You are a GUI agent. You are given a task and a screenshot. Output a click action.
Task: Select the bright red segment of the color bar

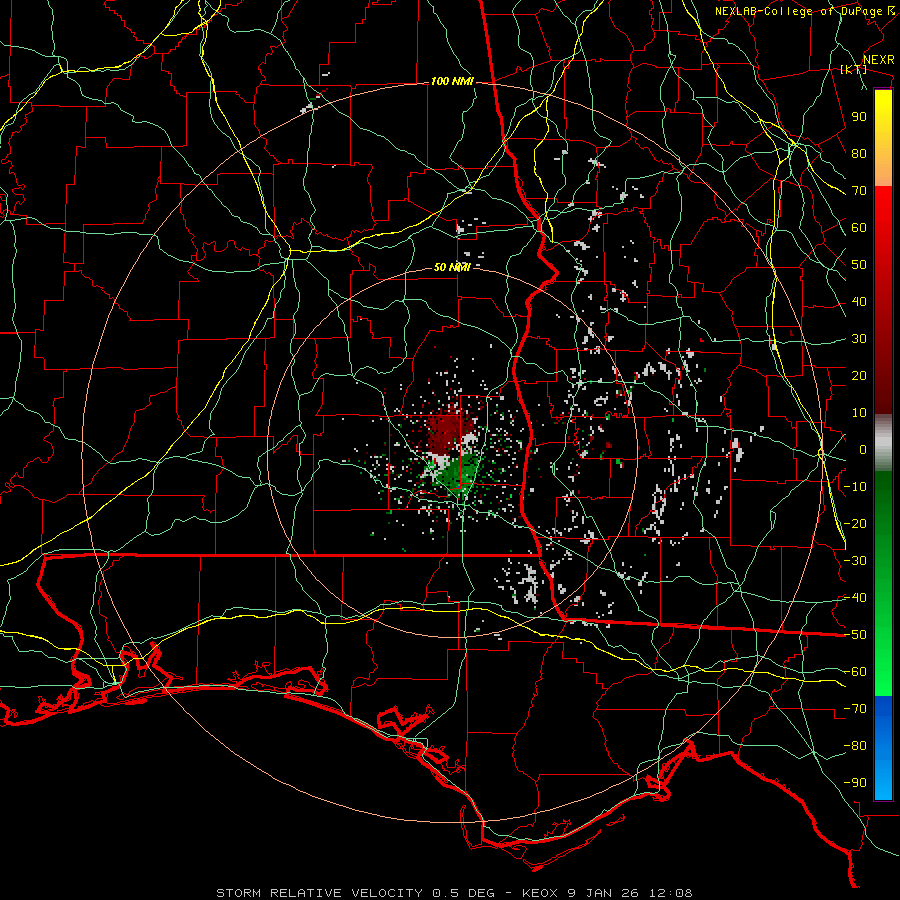(883, 230)
